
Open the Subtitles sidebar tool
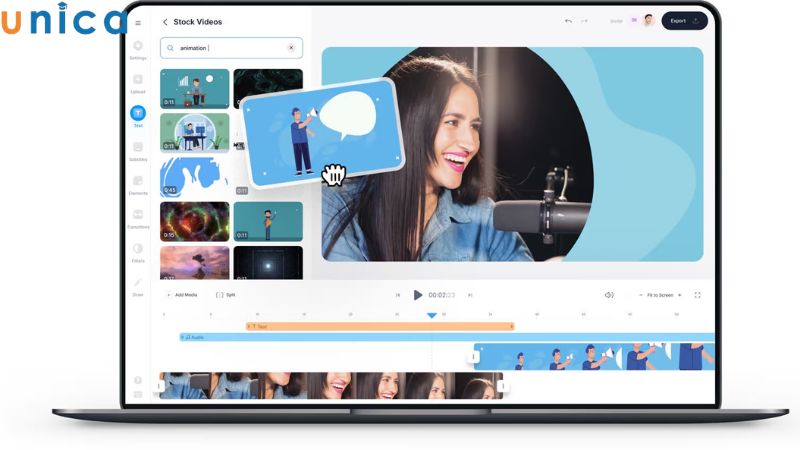[x=138, y=151]
